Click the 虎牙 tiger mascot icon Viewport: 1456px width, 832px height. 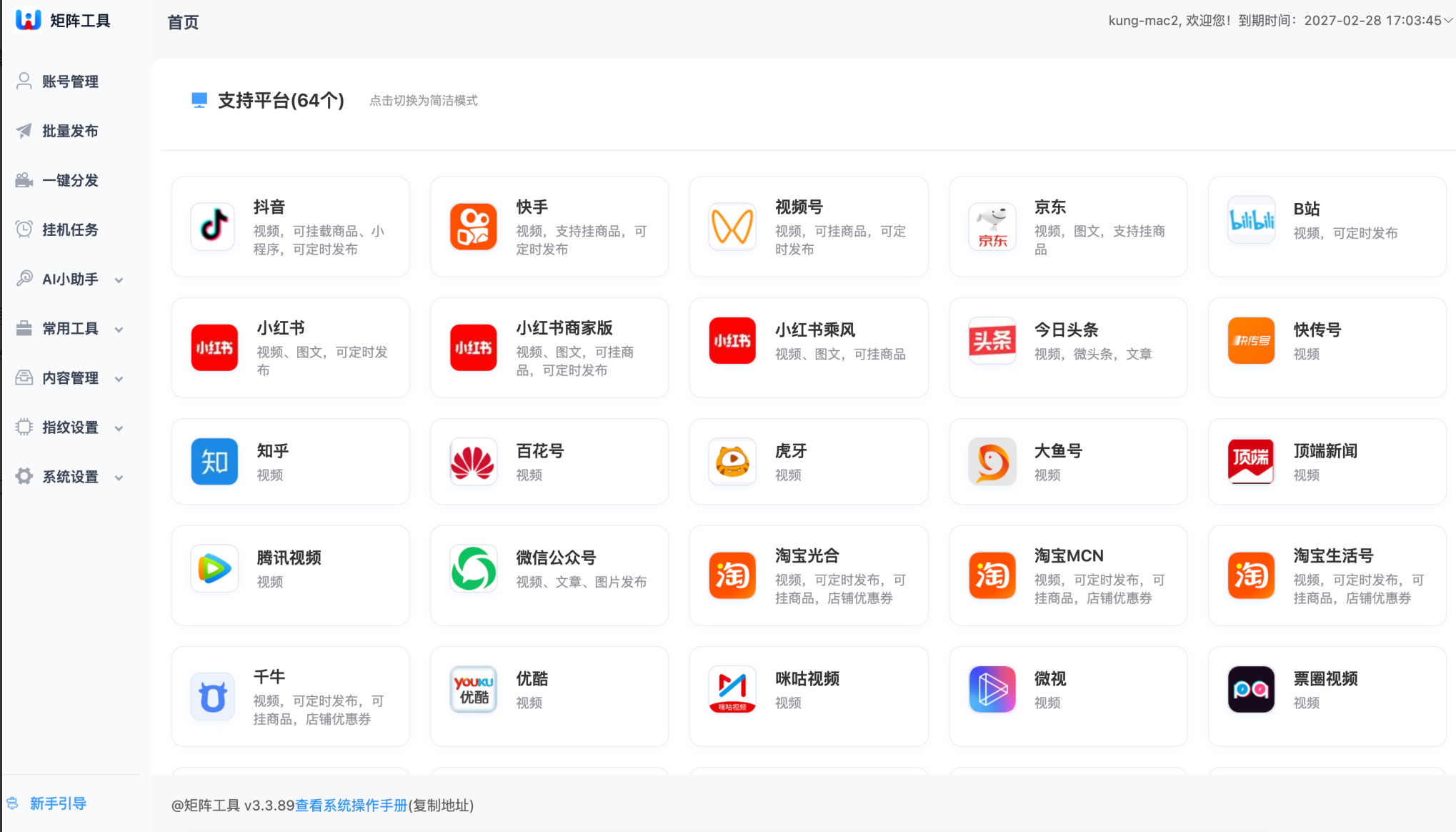(x=732, y=462)
